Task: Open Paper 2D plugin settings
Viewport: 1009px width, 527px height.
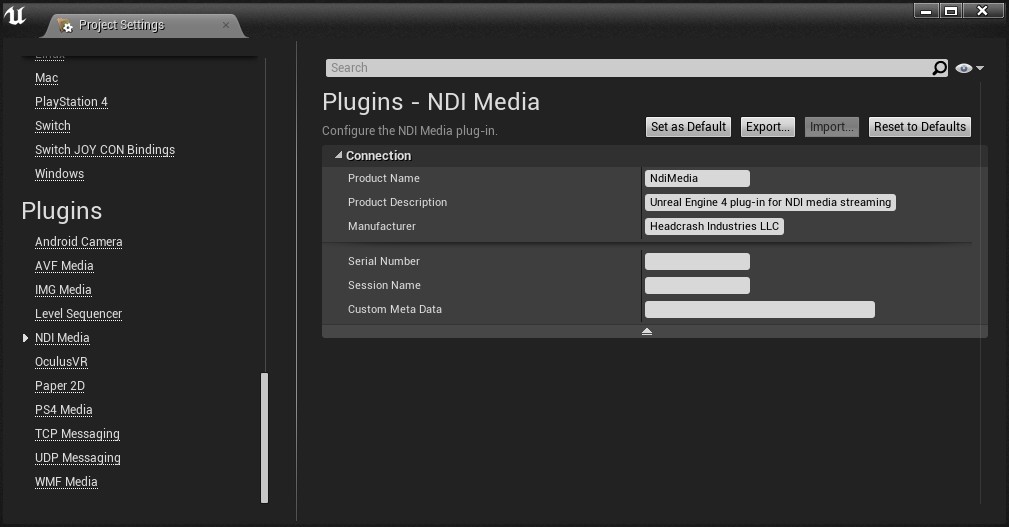Action: [60, 386]
